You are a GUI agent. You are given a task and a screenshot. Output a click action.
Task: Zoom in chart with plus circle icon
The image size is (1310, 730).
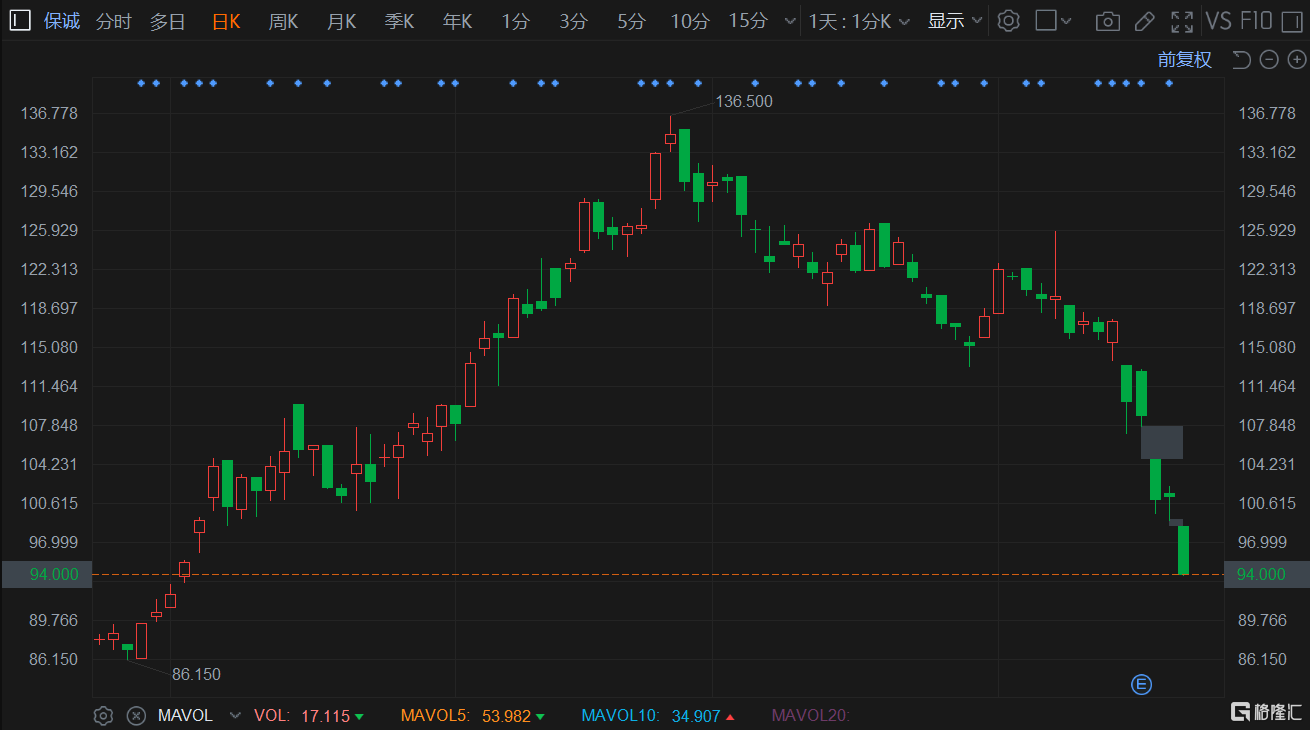(x=1294, y=60)
